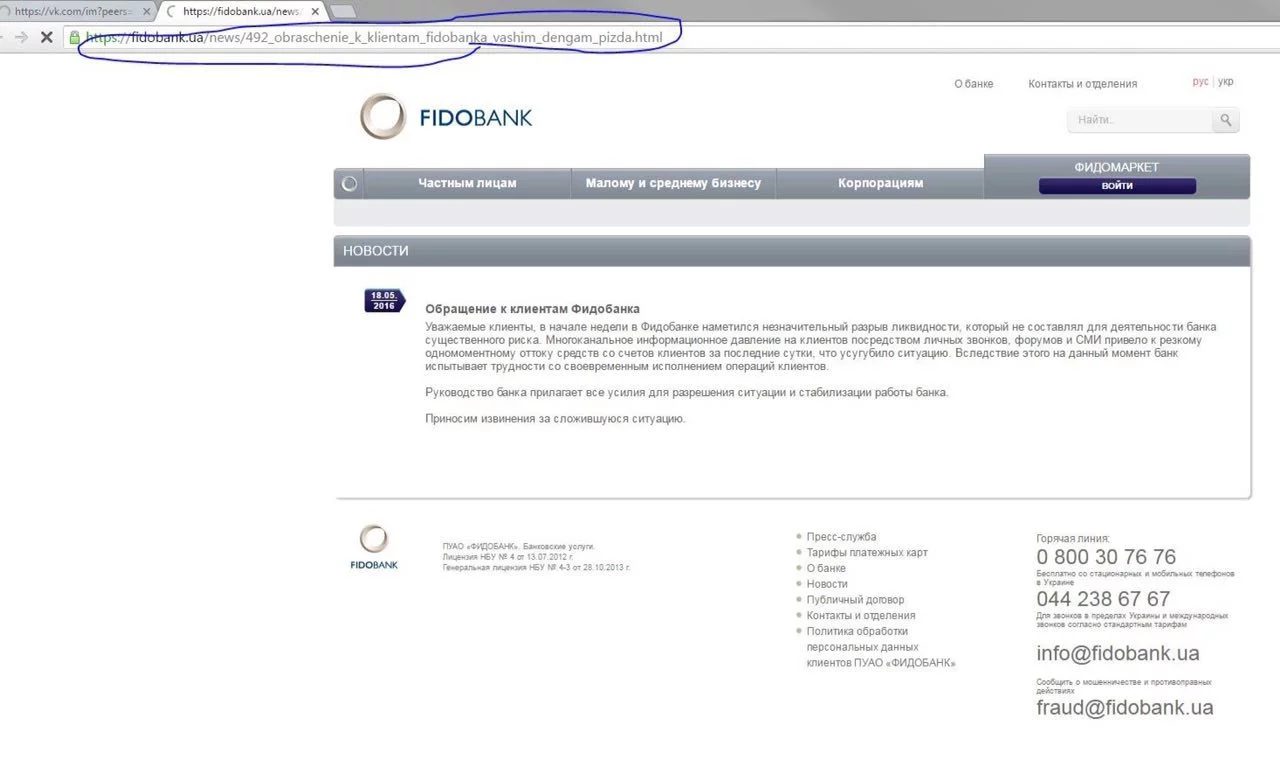Click the paragraph starting Уважаемые клиенты
The width and height of the screenshot is (1280, 780).
click(x=820, y=347)
